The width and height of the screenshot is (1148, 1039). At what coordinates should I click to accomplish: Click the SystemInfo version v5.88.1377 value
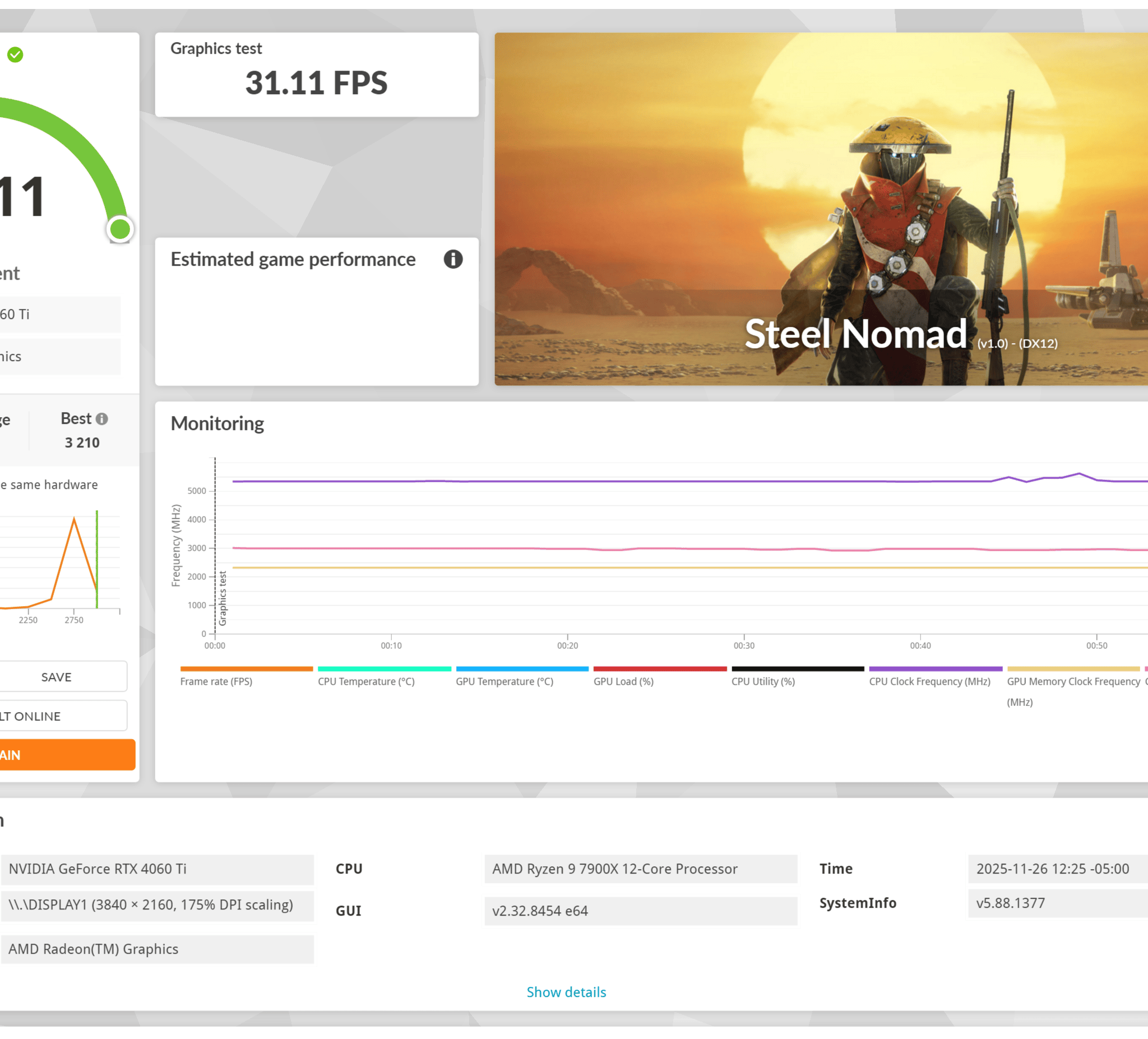1058,903
